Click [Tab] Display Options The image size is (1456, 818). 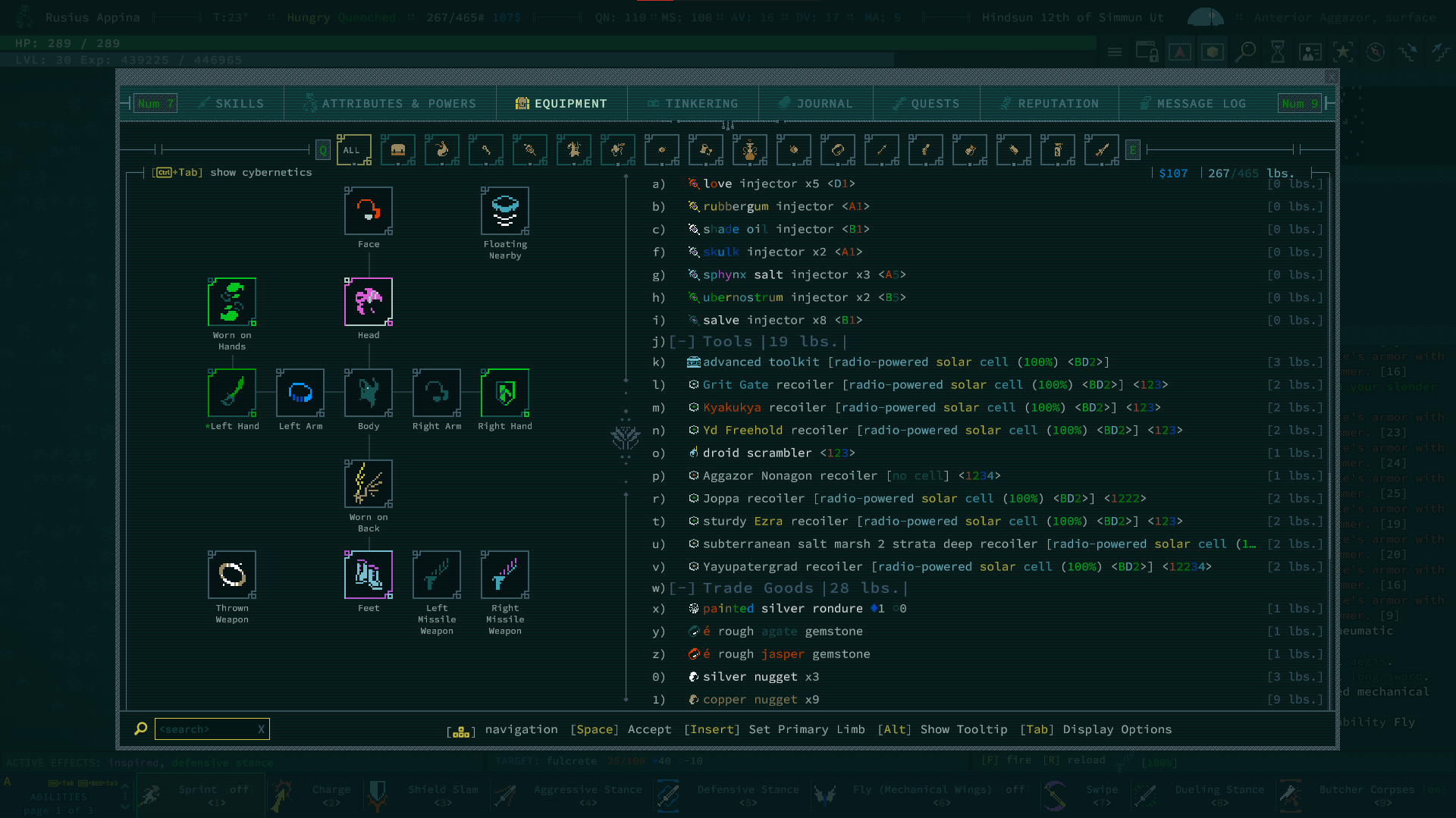point(1096,729)
